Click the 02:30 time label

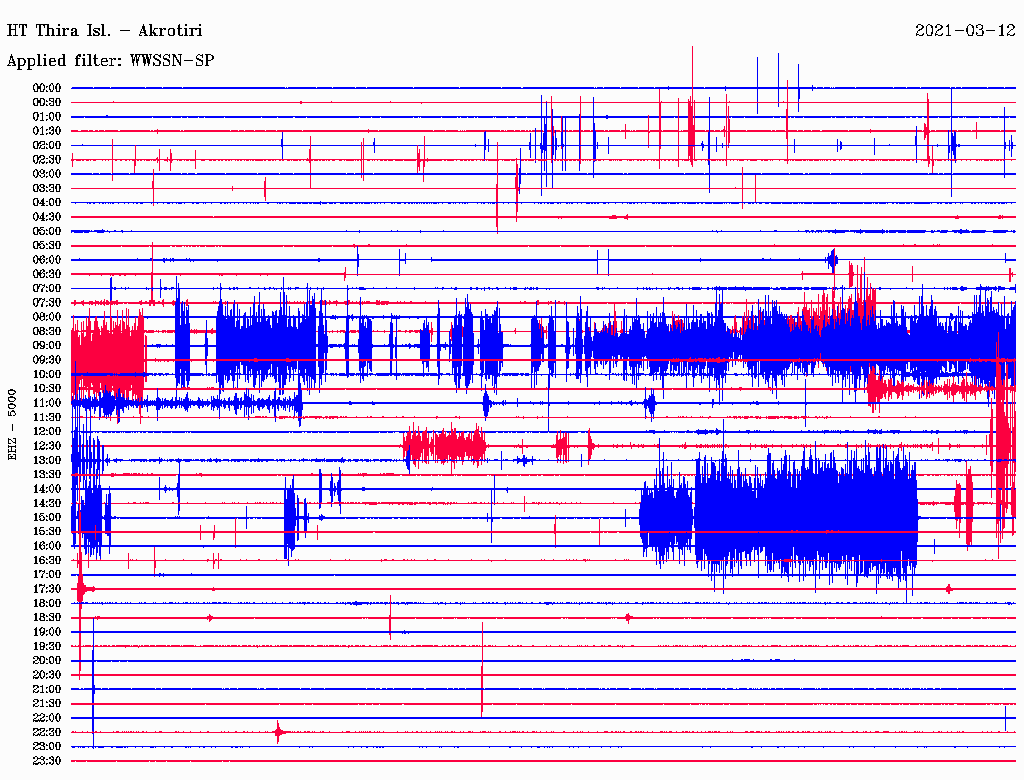coord(47,159)
